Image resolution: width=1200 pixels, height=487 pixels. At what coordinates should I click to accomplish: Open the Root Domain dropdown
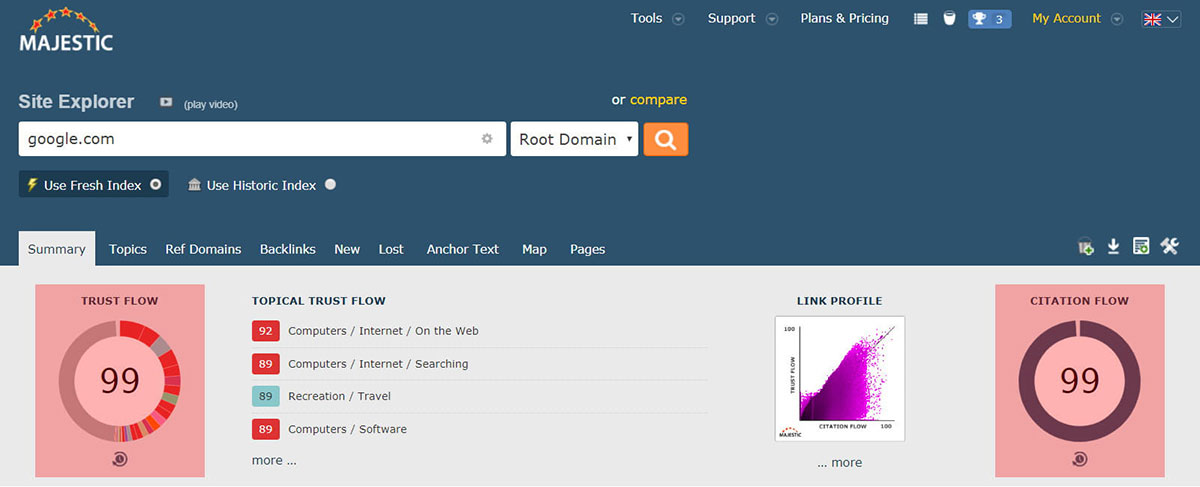pyautogui.click(x=574, y=139)
